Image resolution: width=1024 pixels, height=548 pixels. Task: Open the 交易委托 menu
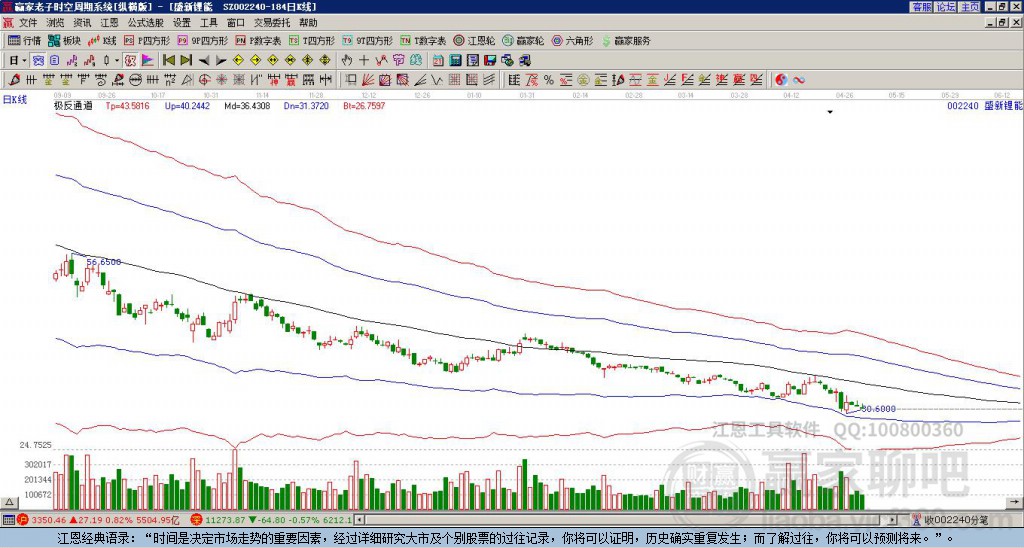point(272,23)
